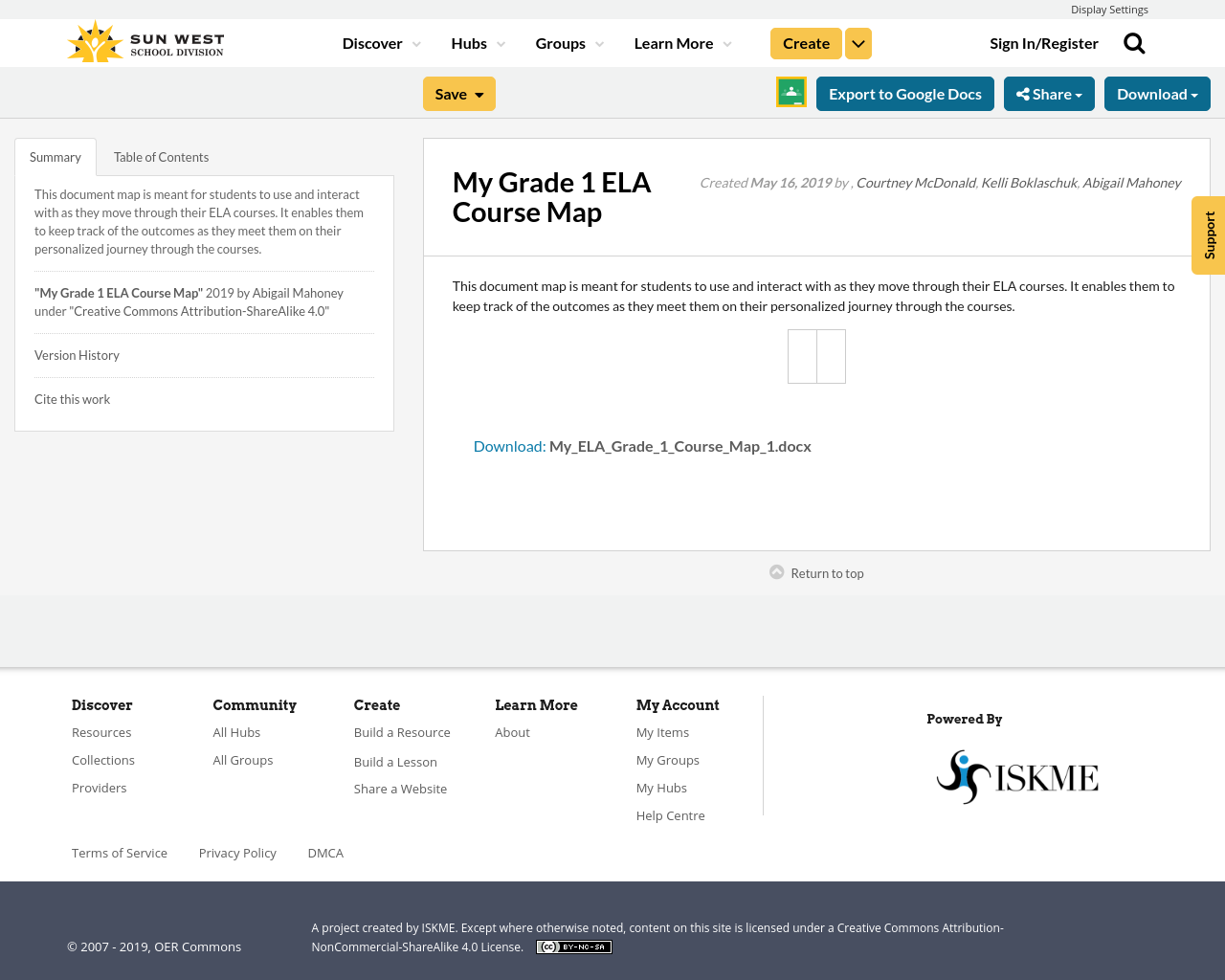Open Display Settings
The image size is (1225, 980).
[x=1109, y=9]
